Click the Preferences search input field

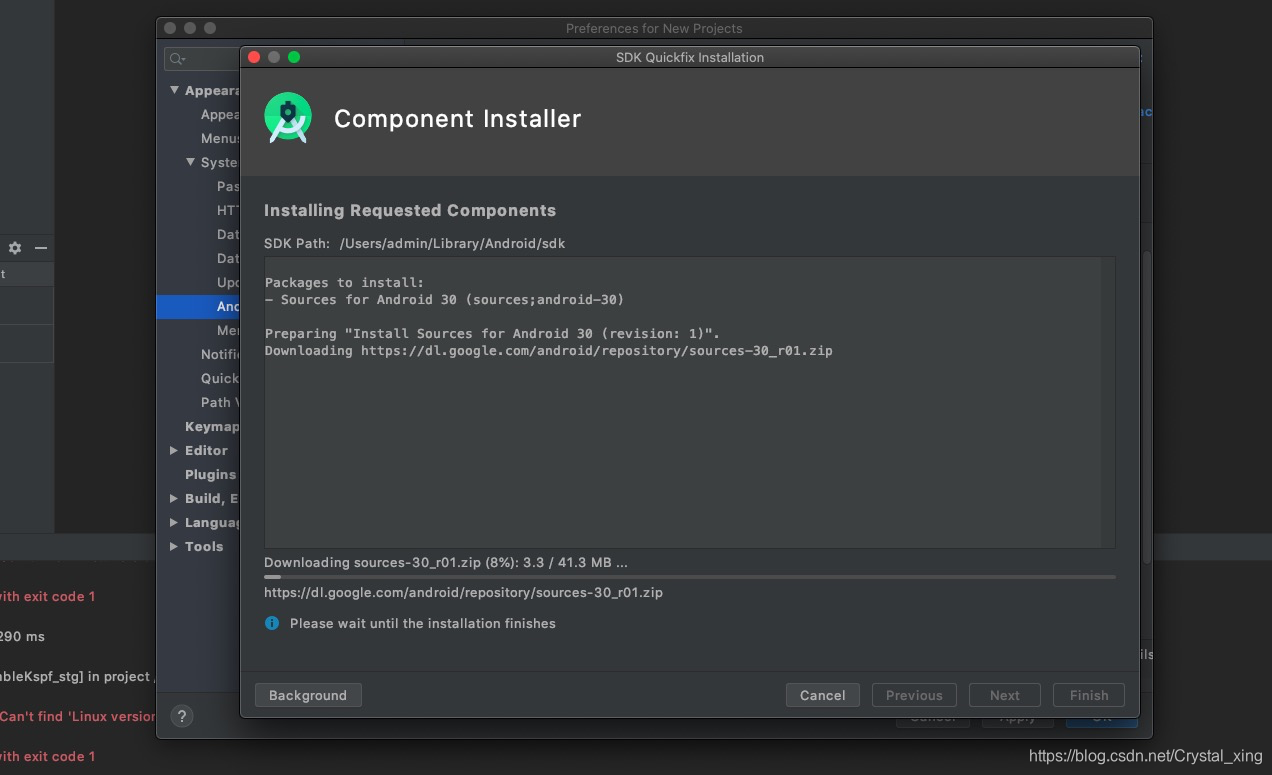203,59
